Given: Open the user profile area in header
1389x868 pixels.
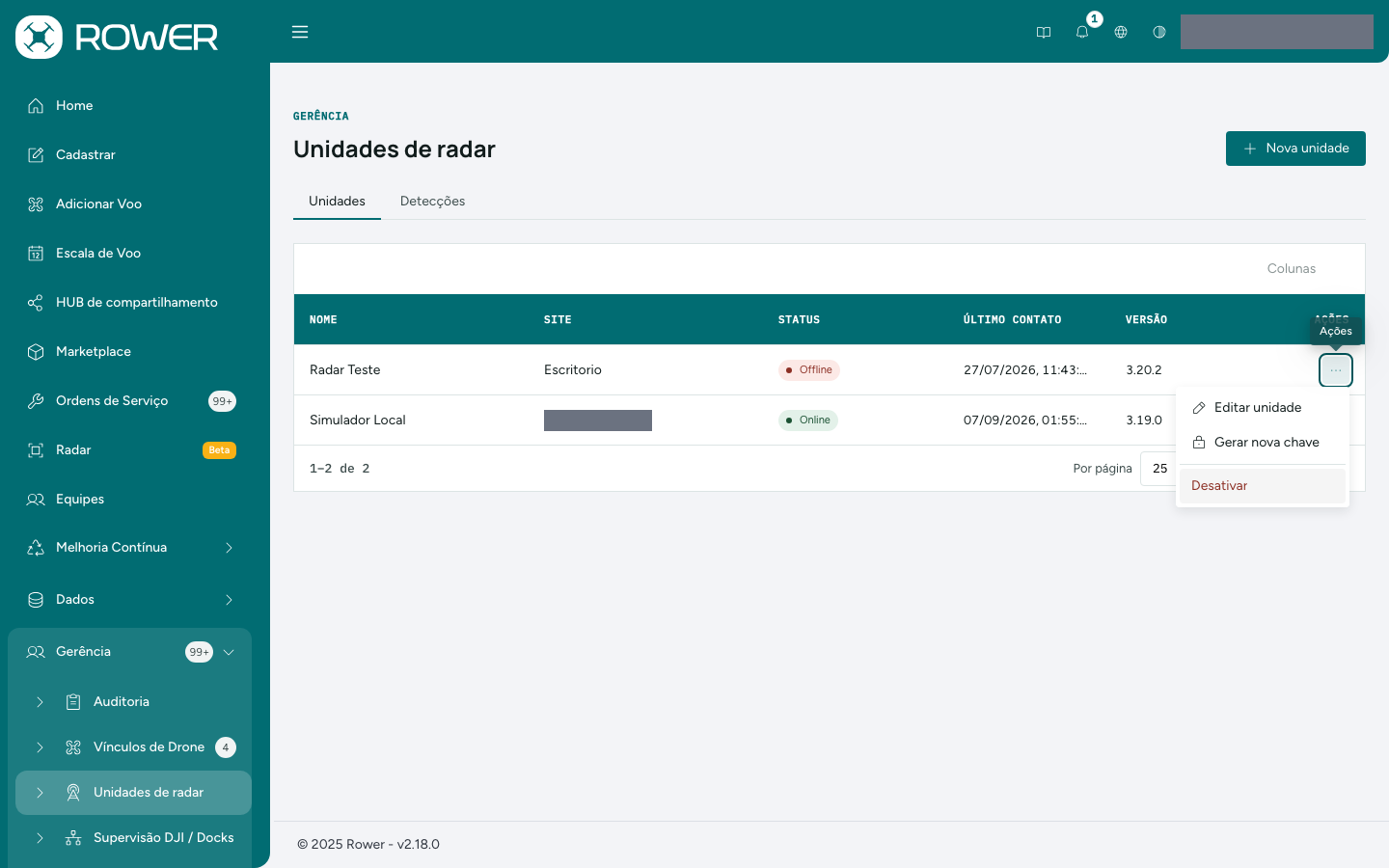Looking at the screenshot, I should [1277, 32].
